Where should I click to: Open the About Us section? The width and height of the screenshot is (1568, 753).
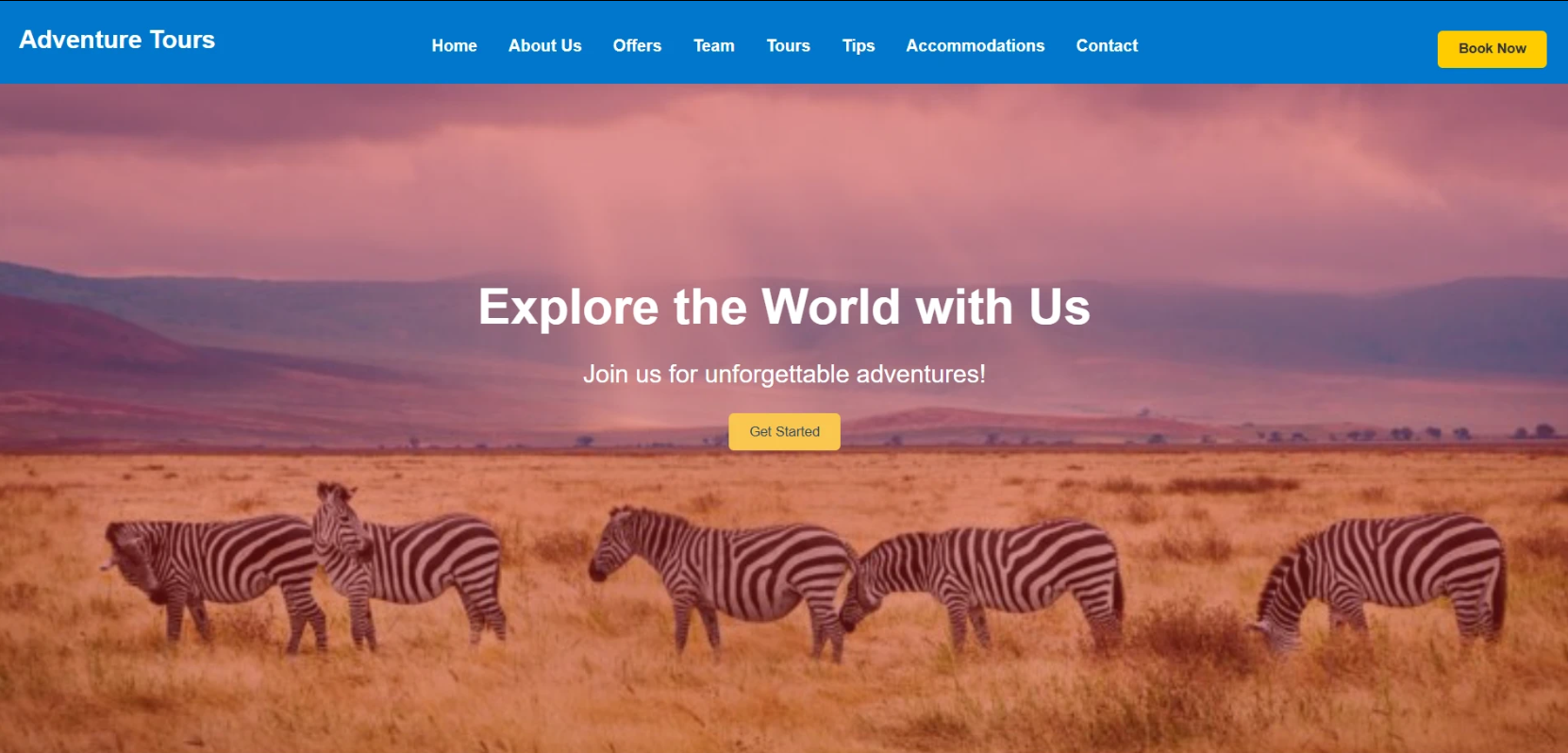coord(544,45)
